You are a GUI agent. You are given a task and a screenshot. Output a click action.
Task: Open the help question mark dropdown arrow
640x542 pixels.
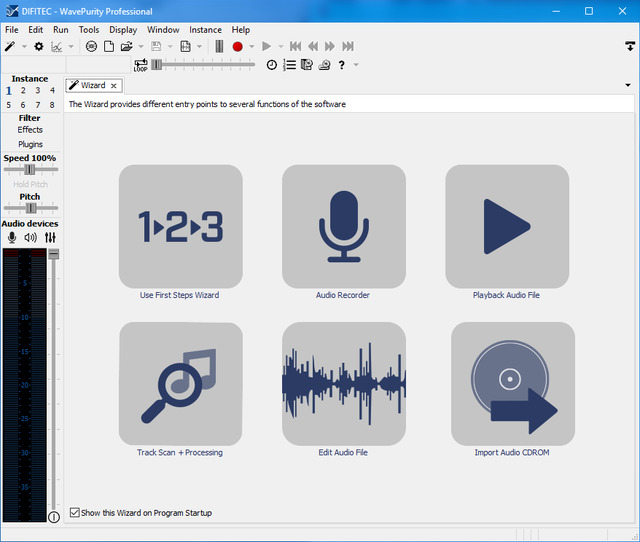tap(356, 65)
